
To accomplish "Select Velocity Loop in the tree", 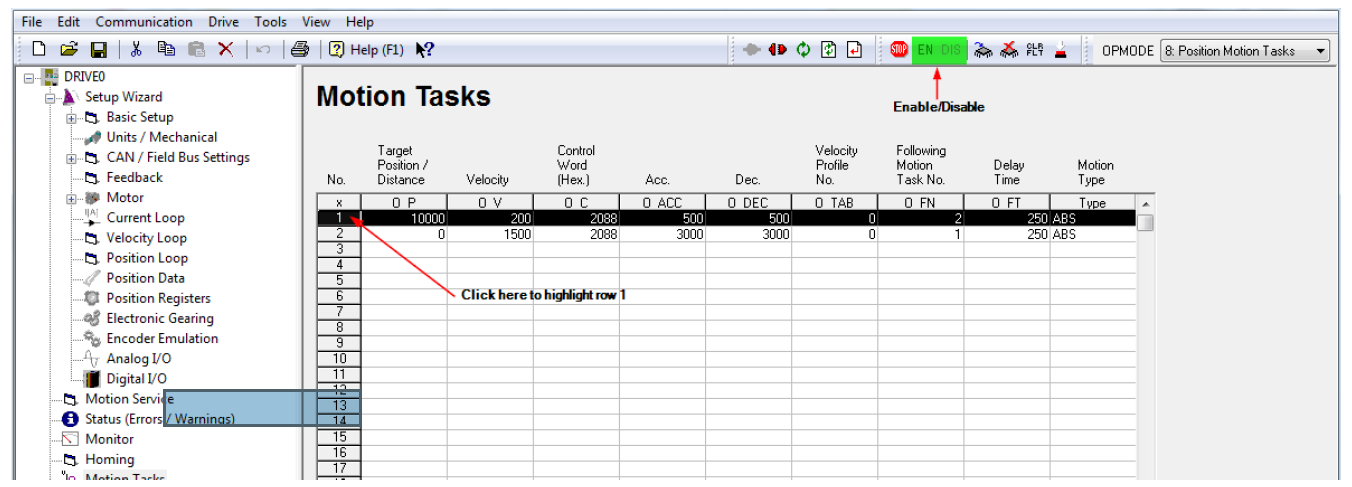I will click(x=147, y=237).
